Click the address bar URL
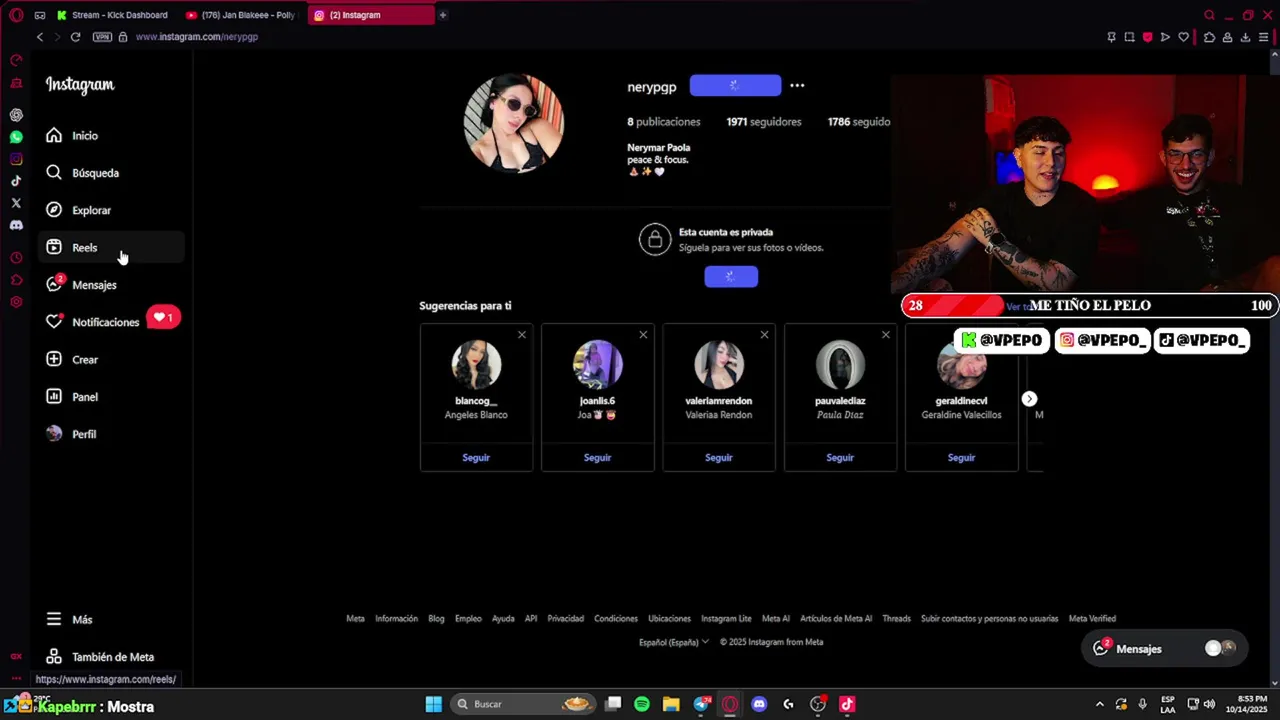Image resolution: width=1280 pixels, height=720 pixels. click(197, 37)
